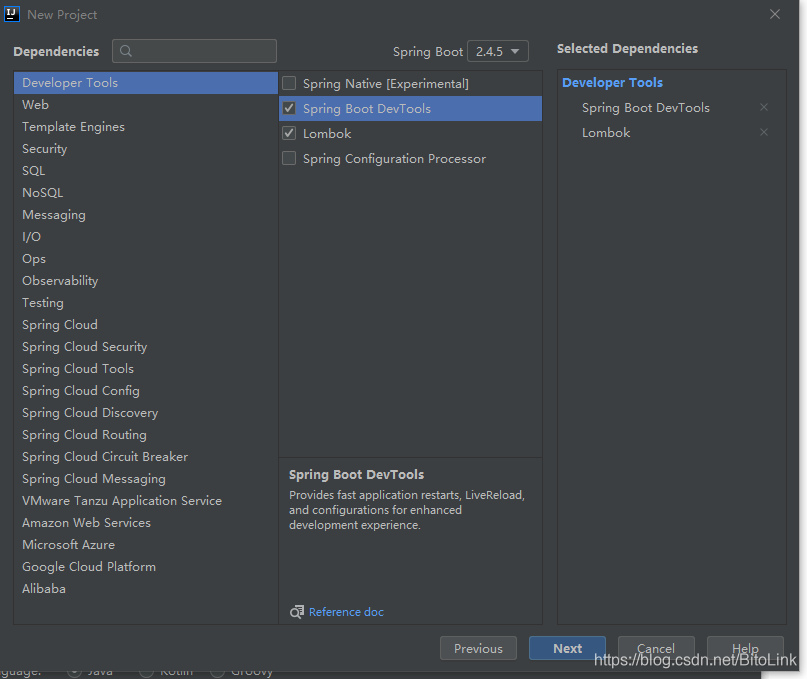This screenshot has height=679, width=807.
Task: Select the I/O category
Action: coord(146,237)
